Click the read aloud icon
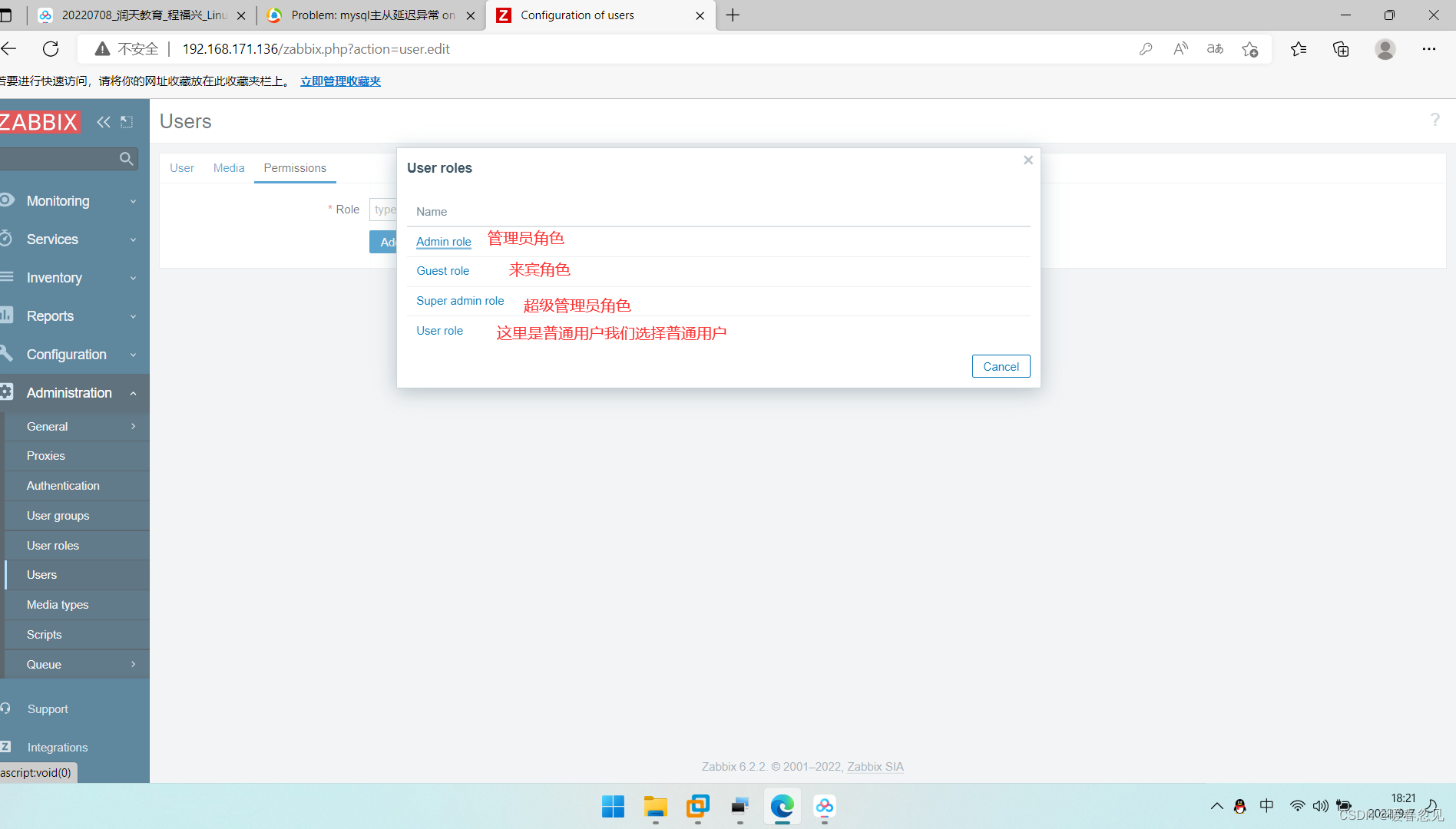Image resolution: width=1456 pixels, height=829 pixels. coord(1180,49)
